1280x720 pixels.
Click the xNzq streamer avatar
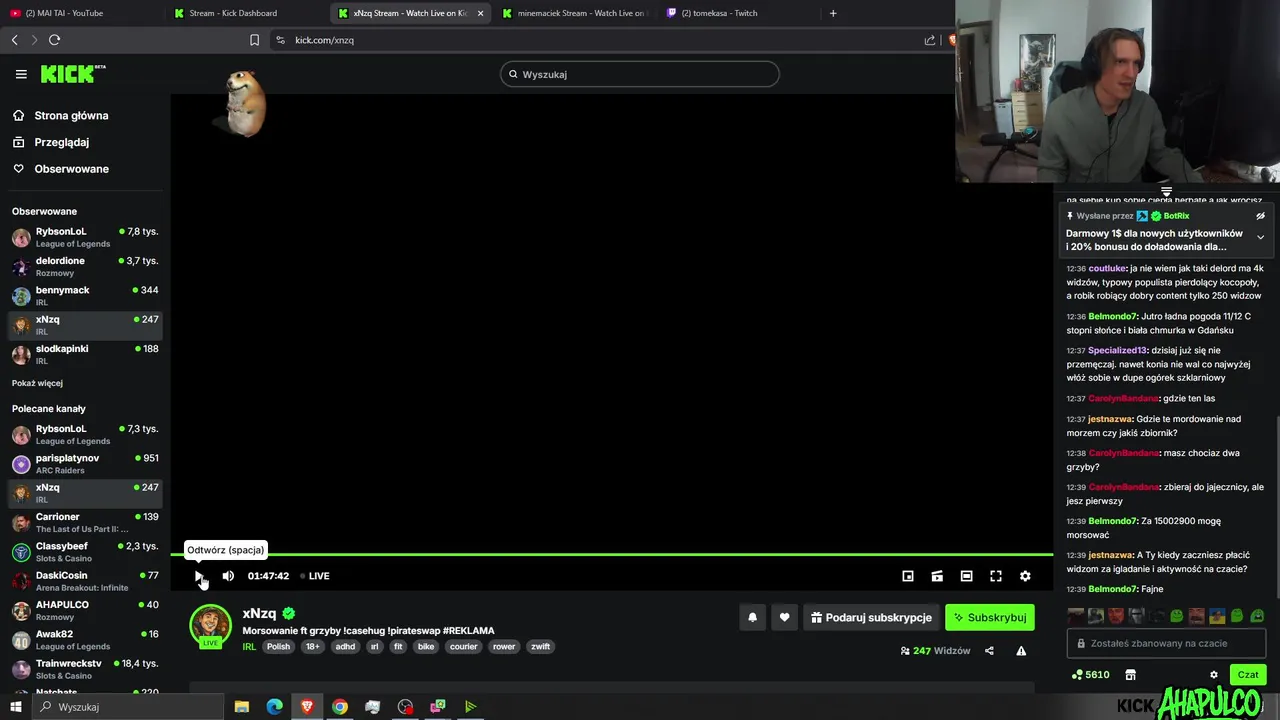tap(210, 625)
